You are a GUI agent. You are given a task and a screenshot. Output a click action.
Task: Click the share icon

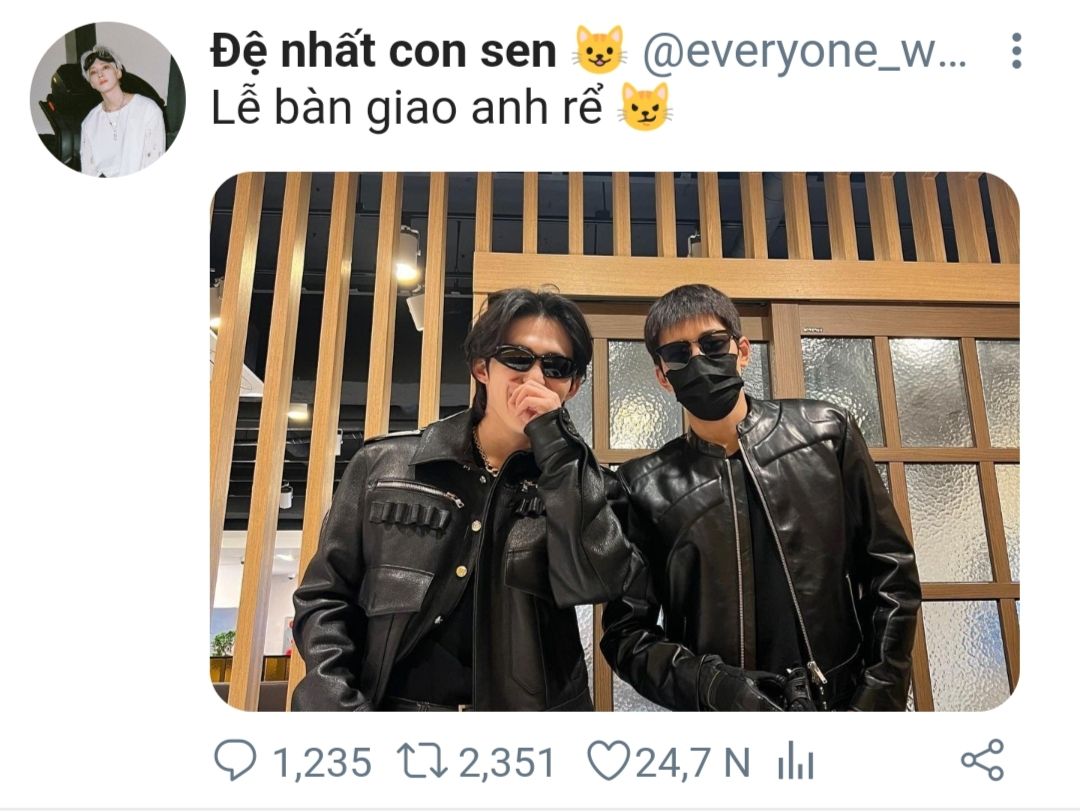[983, 760]
